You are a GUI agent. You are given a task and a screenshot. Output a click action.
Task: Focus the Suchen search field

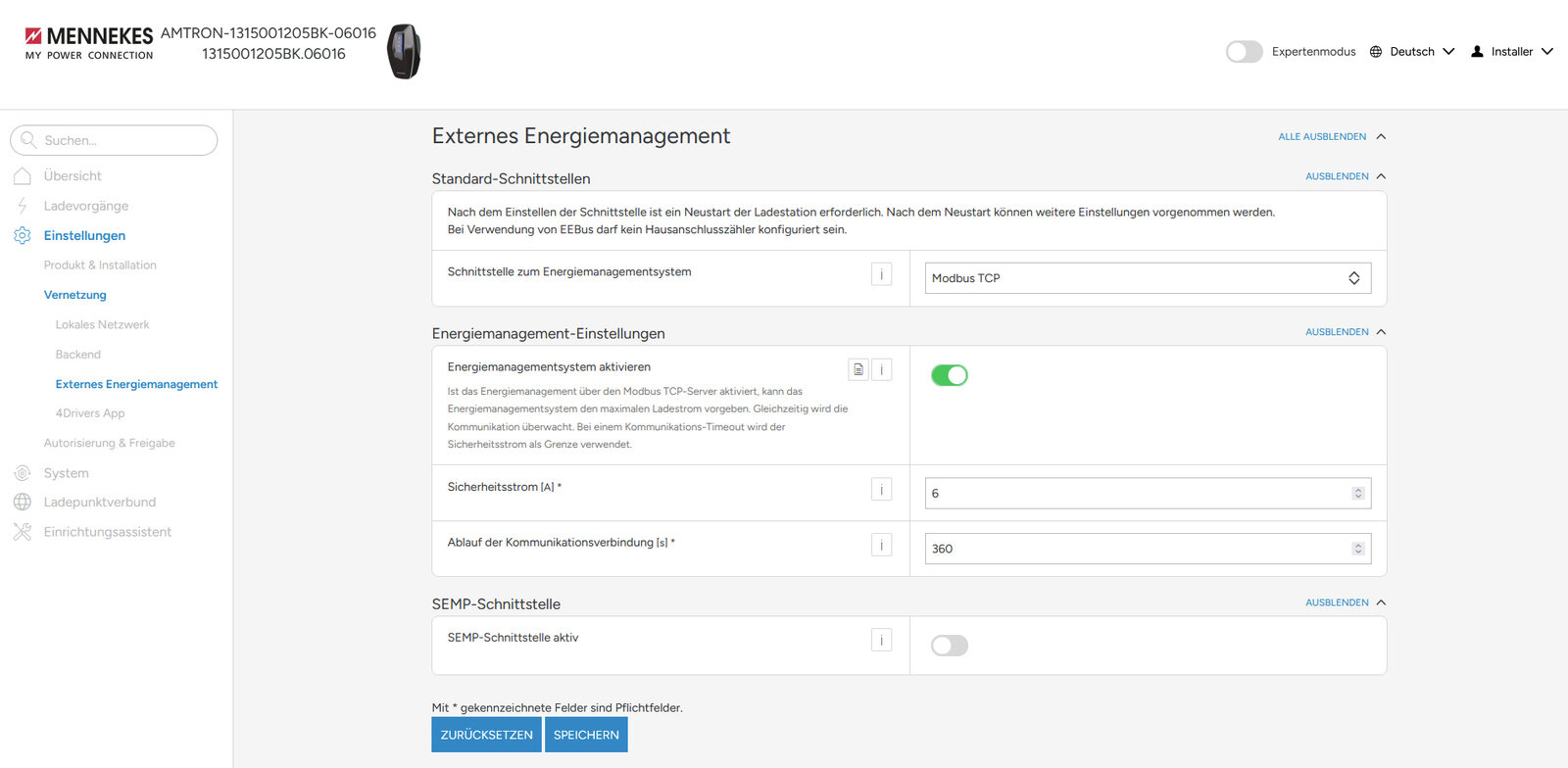(x=114, y=140)
